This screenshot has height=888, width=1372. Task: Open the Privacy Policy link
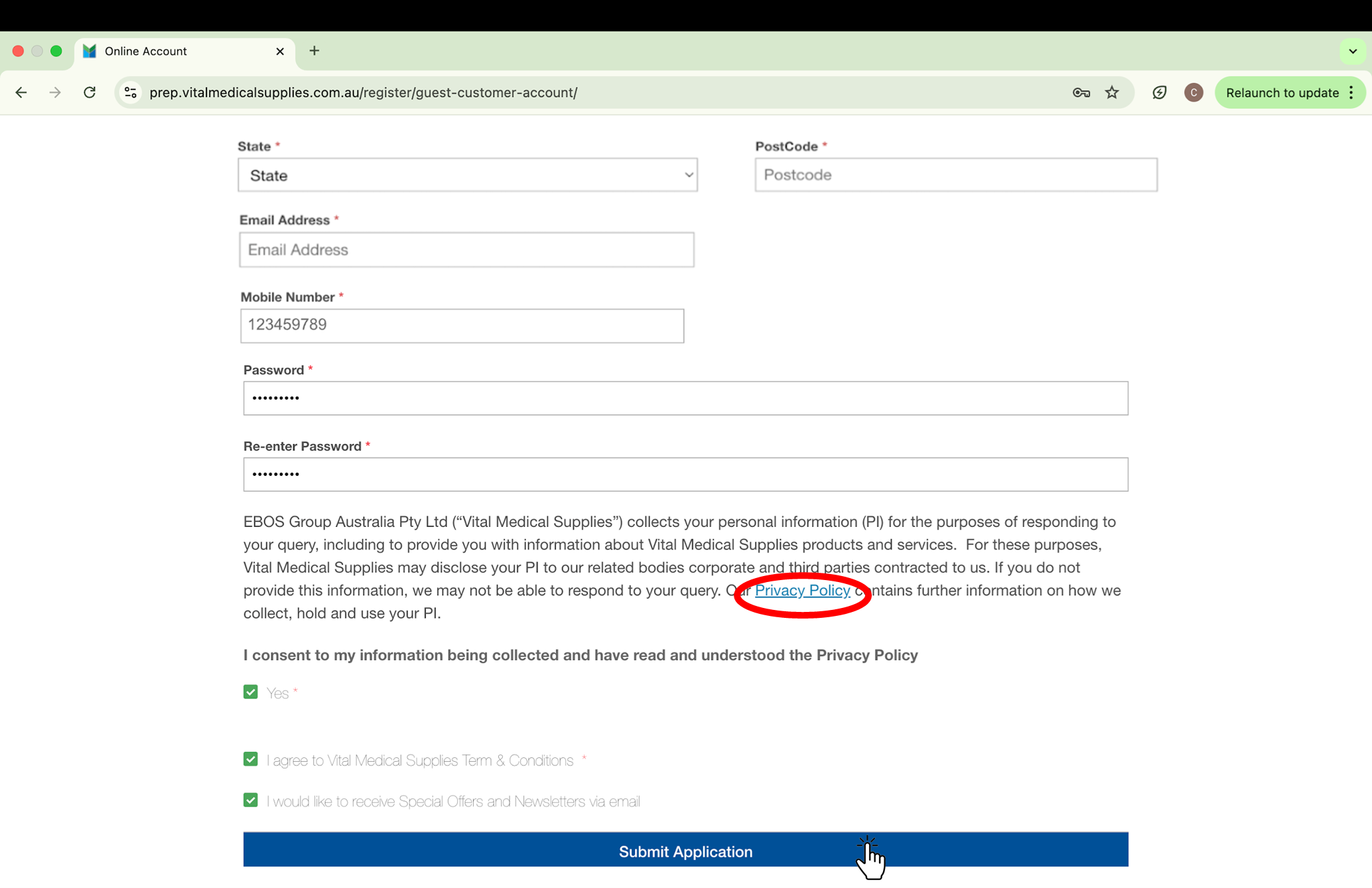click(802, 591)
